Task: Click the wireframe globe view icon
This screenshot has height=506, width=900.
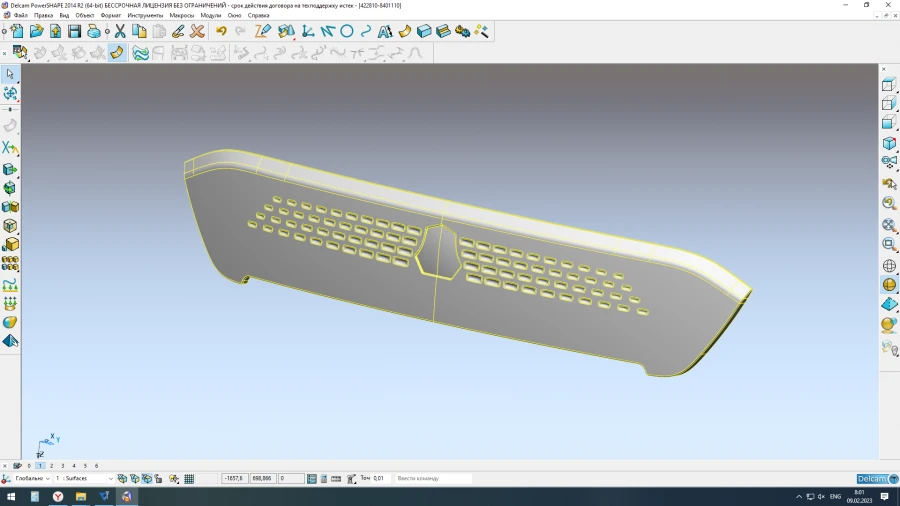Action: pyautogui.click(x=888, y=266)
